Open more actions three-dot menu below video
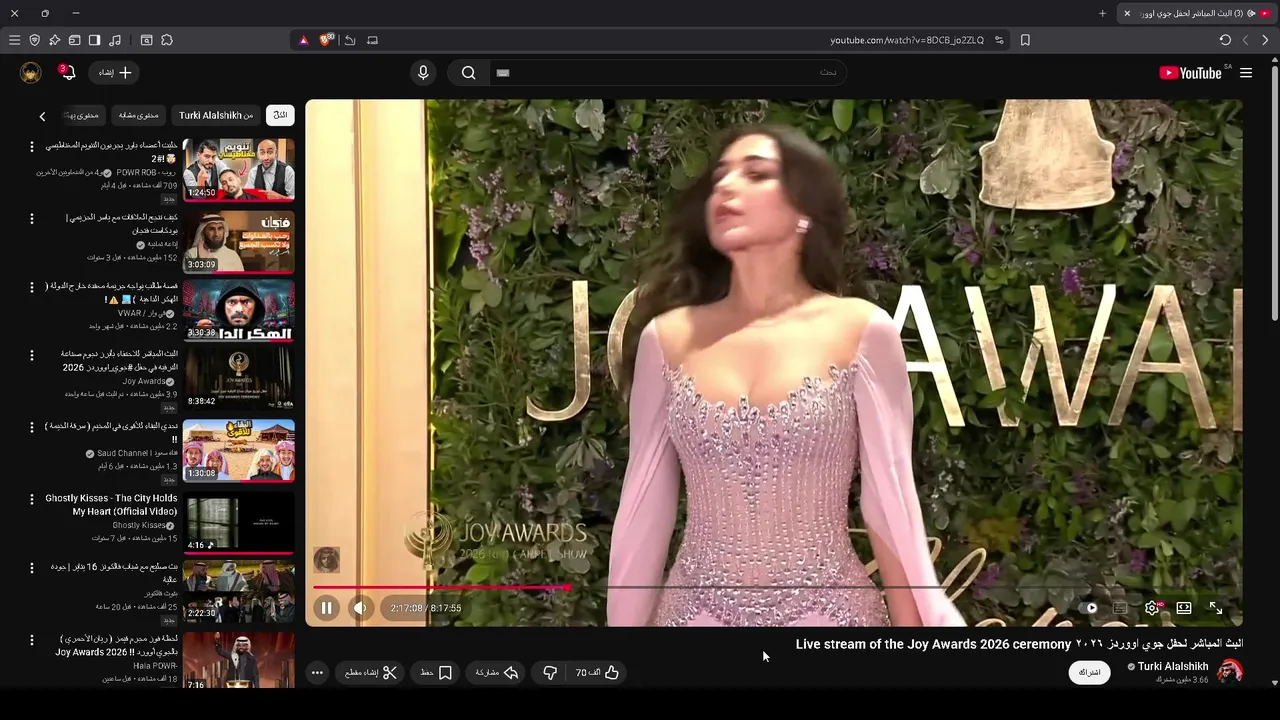Viewport: 1280px width, 720px height. (x=317, y=673)
